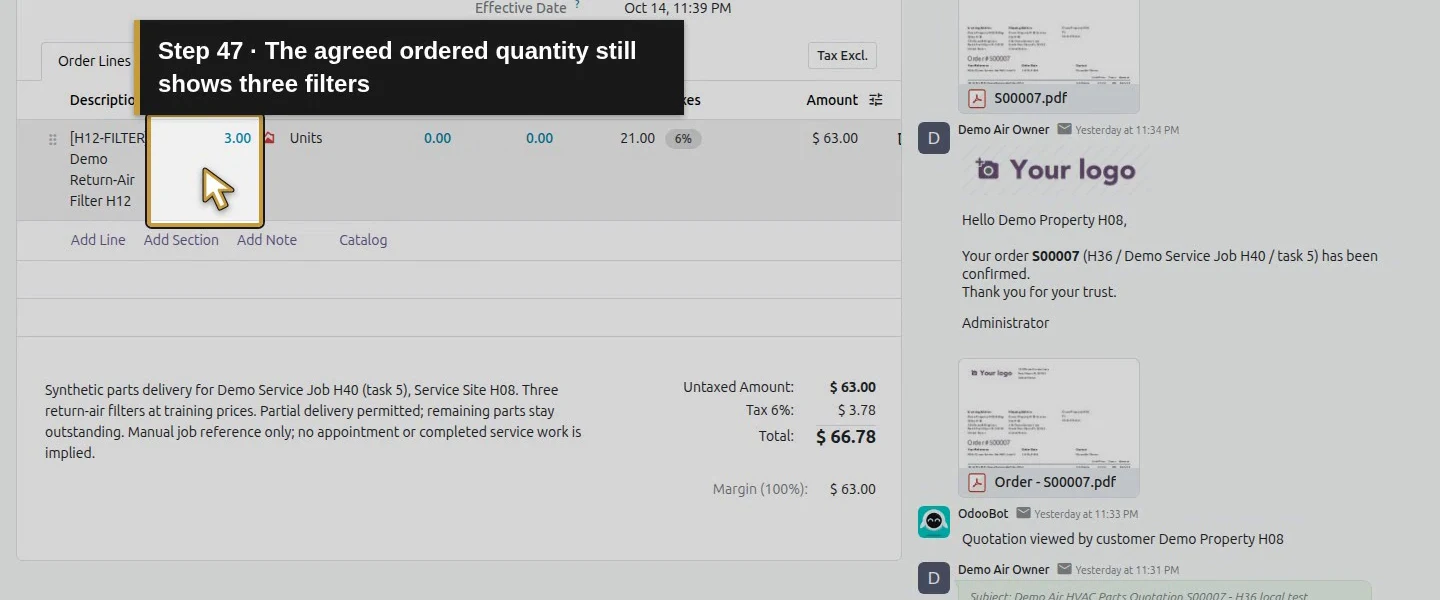Click Add Section link
The image size is (1440, 600).
[181, 240]
